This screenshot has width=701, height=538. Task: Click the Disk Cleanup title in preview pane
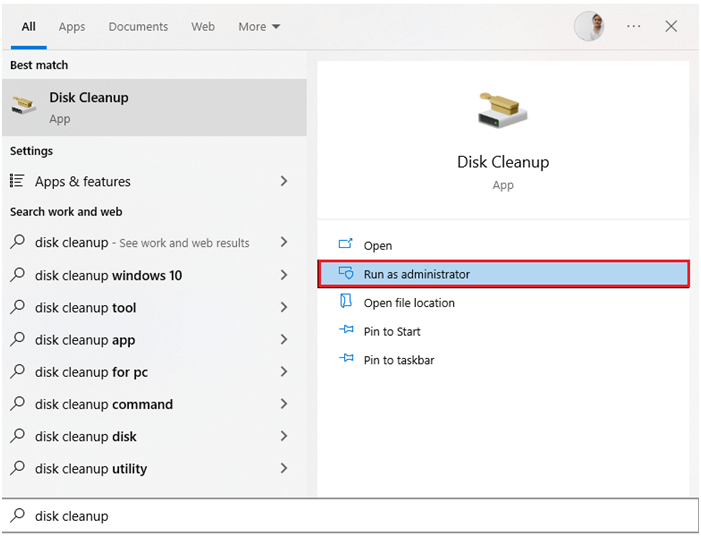(503, 162)
